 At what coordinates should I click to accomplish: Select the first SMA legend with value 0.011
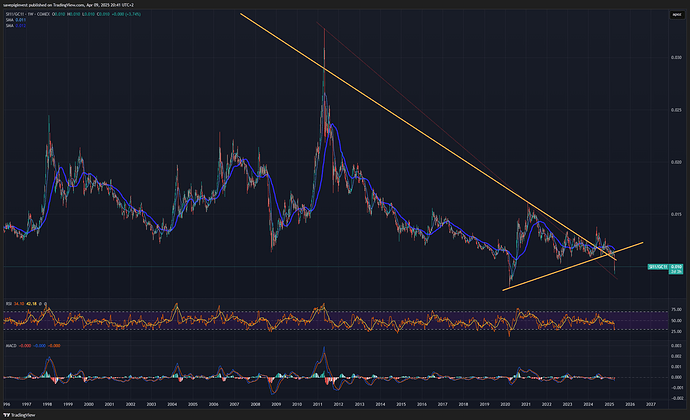point(15,20)
